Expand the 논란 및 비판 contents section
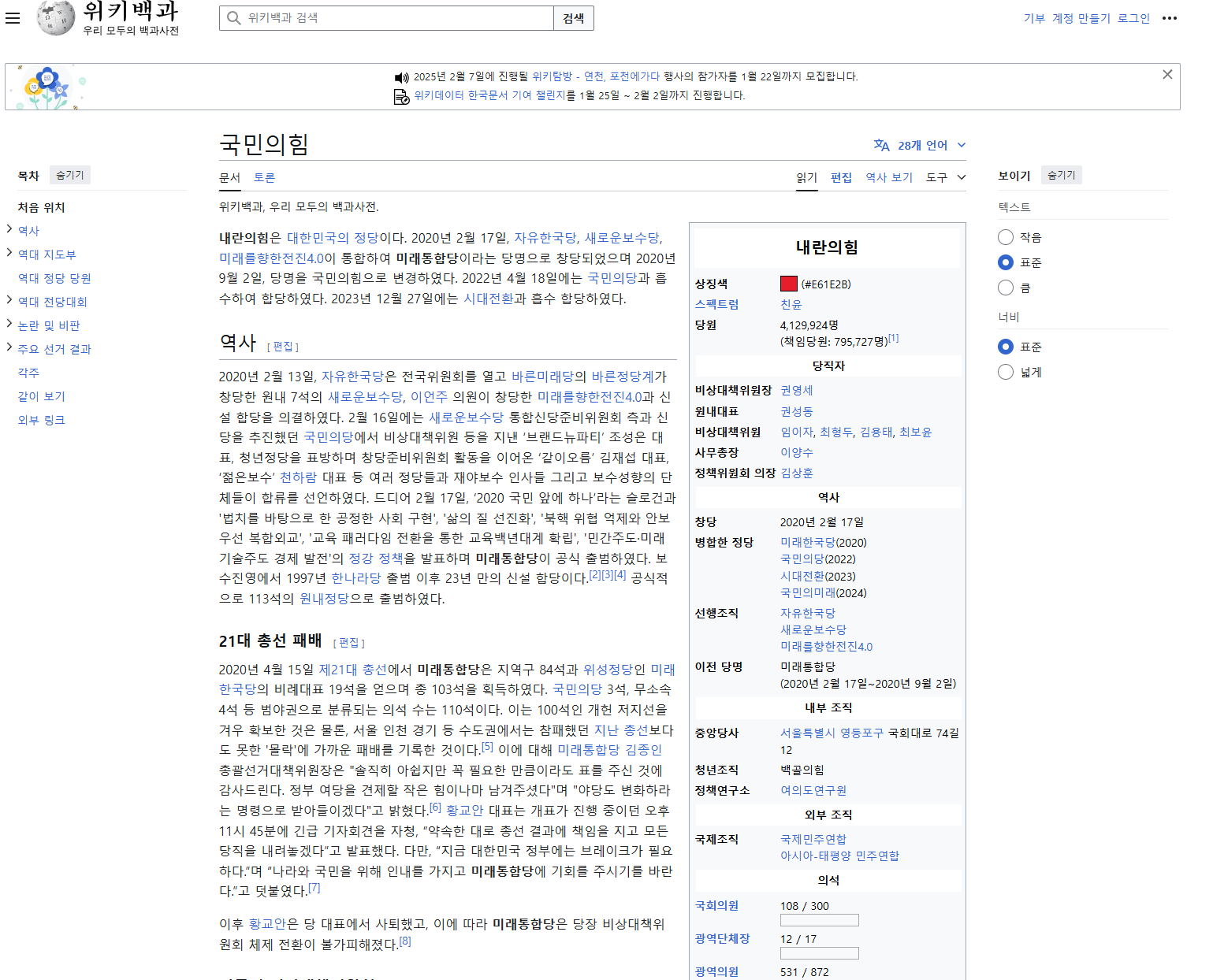This screenshot has height=980, width=1213. coord(9,324)
